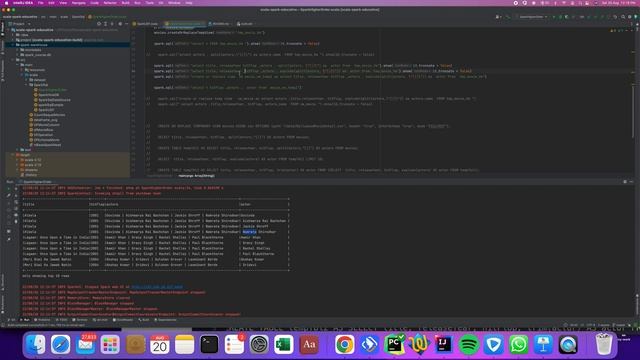Image resolution: width=640 pixels, height=360 pixels.
Task: Select opened file locate icon in Project panel
Action: [x=99, y=24]
